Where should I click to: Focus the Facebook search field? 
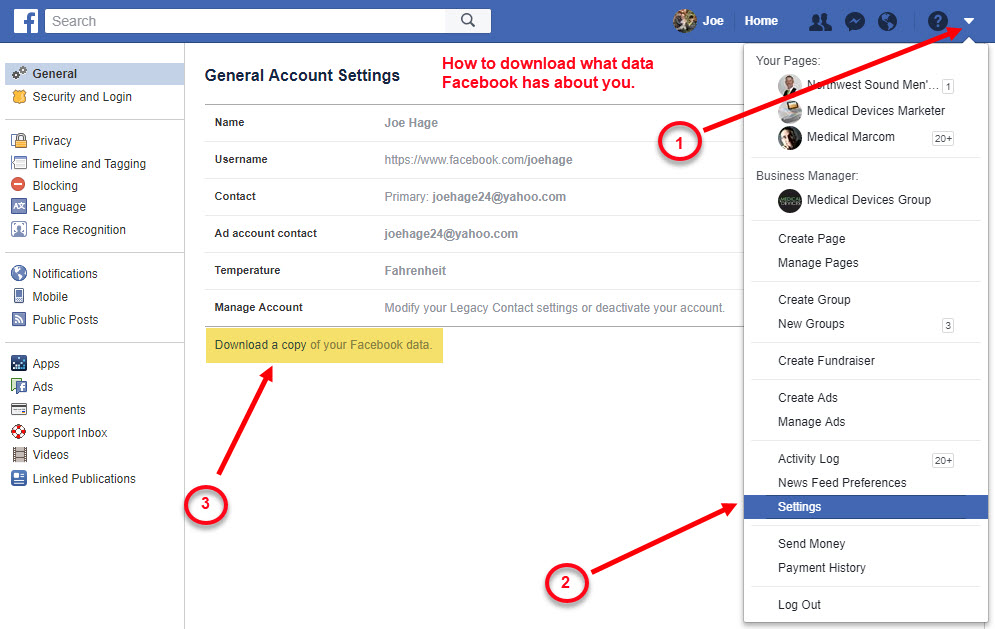point(245,21)
